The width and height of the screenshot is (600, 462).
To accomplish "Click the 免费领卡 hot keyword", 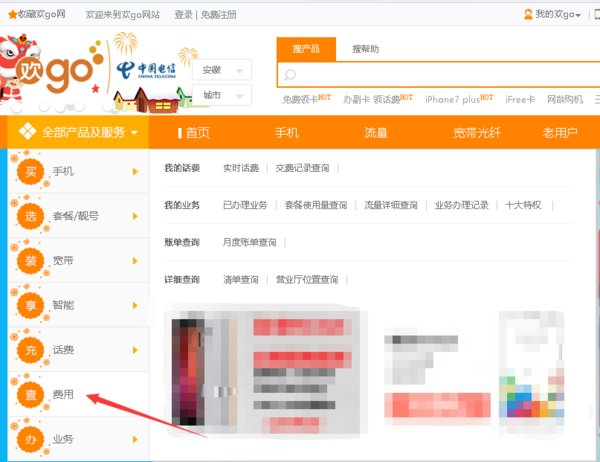I will [x=300, y=100].
